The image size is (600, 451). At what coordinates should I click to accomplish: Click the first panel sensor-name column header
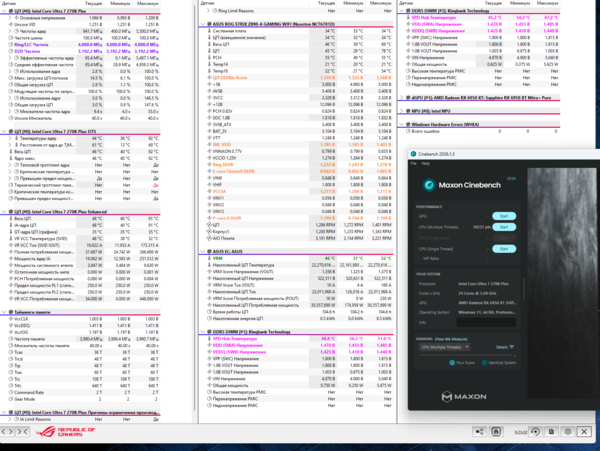coord(38,3)
